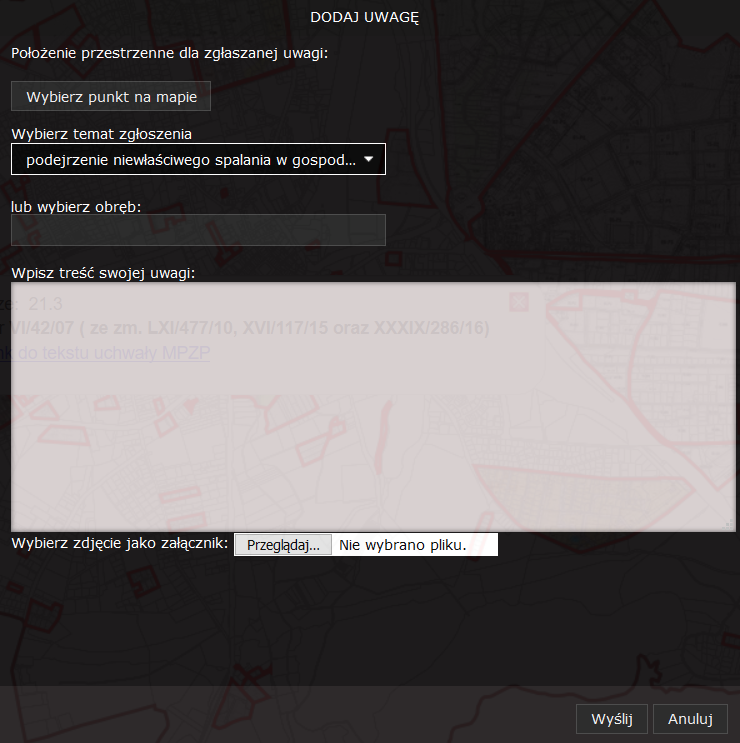Viewport: 740px width, 743px height.
Task: Submit the form with 'Wyślij'
Action: 612,719
